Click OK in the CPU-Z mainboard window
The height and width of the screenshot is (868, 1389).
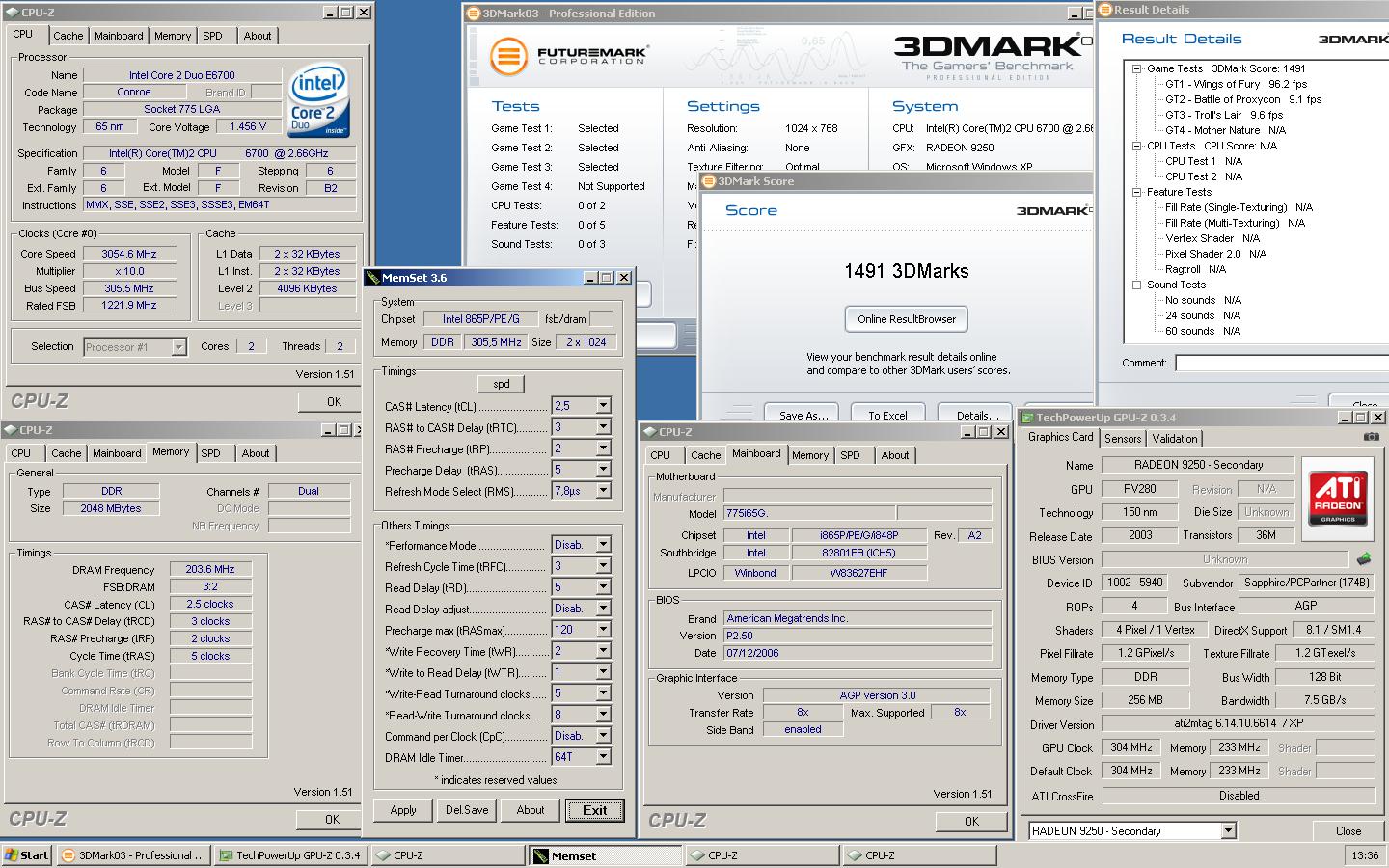(971, 822)
